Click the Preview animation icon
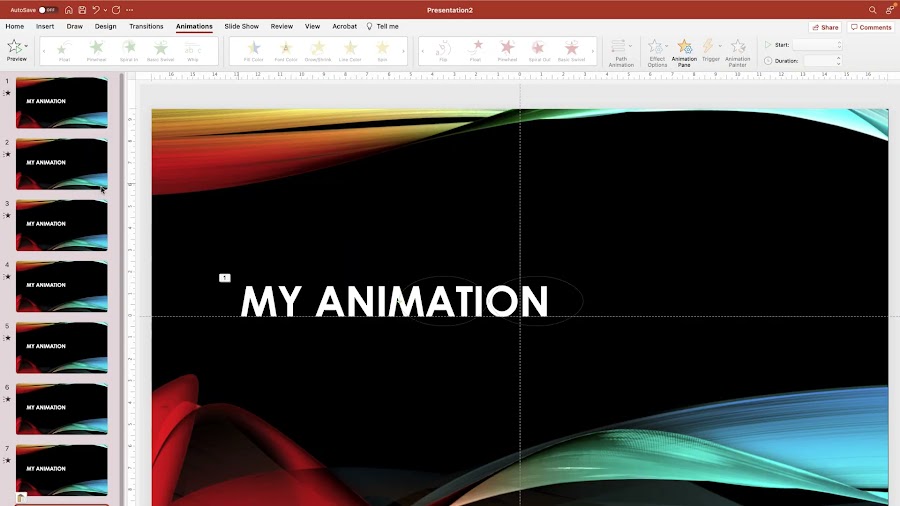 (x=15, y=46)
